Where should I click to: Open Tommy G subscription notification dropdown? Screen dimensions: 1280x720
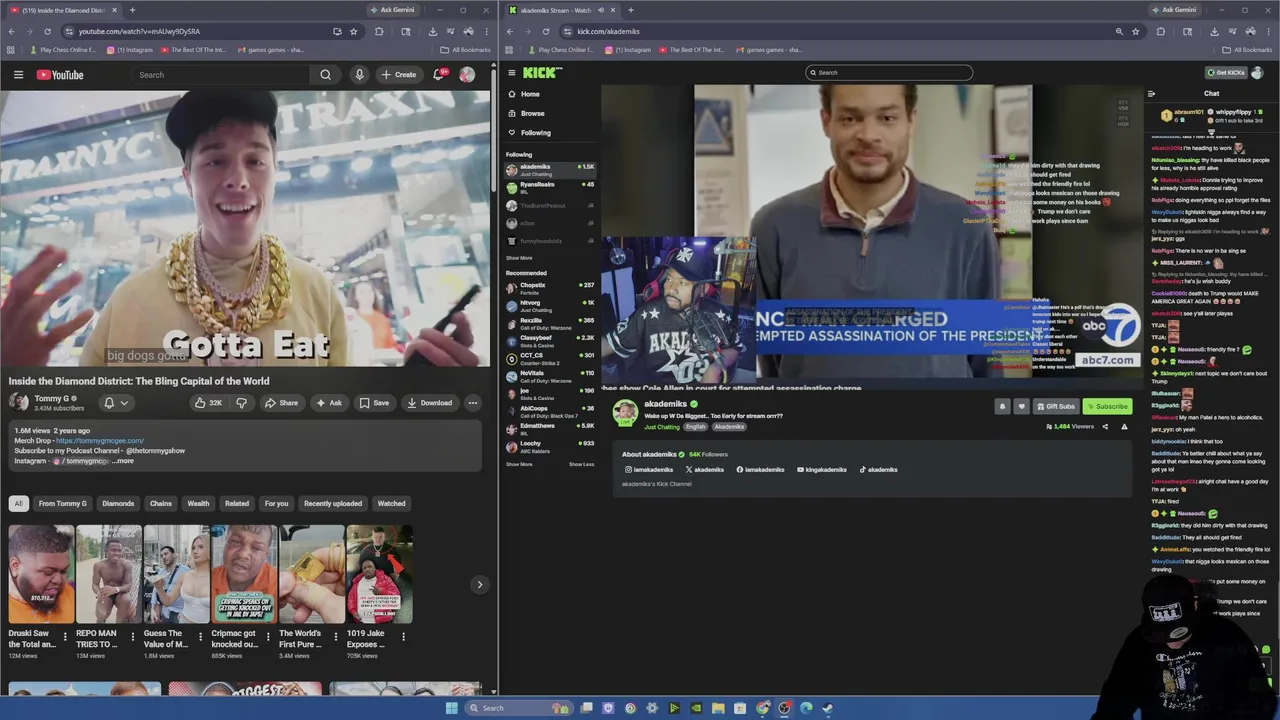[116, 403]
